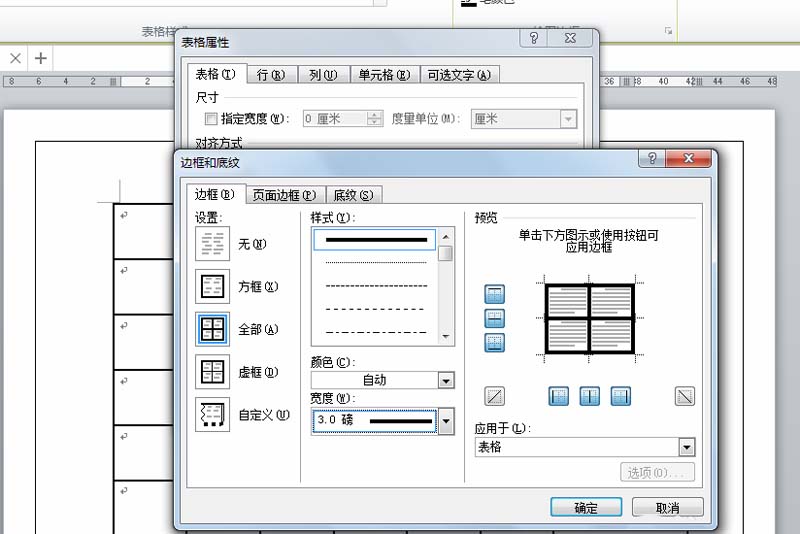Select the long-dash line style
800x534 pixels.
point(375,309)
